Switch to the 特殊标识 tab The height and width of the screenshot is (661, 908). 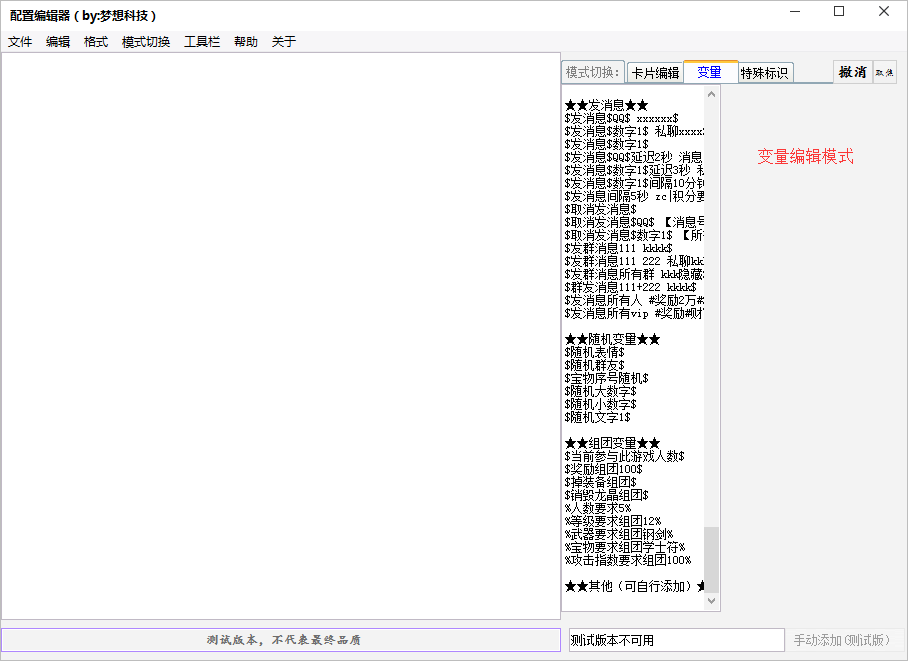tap(765, 71)
